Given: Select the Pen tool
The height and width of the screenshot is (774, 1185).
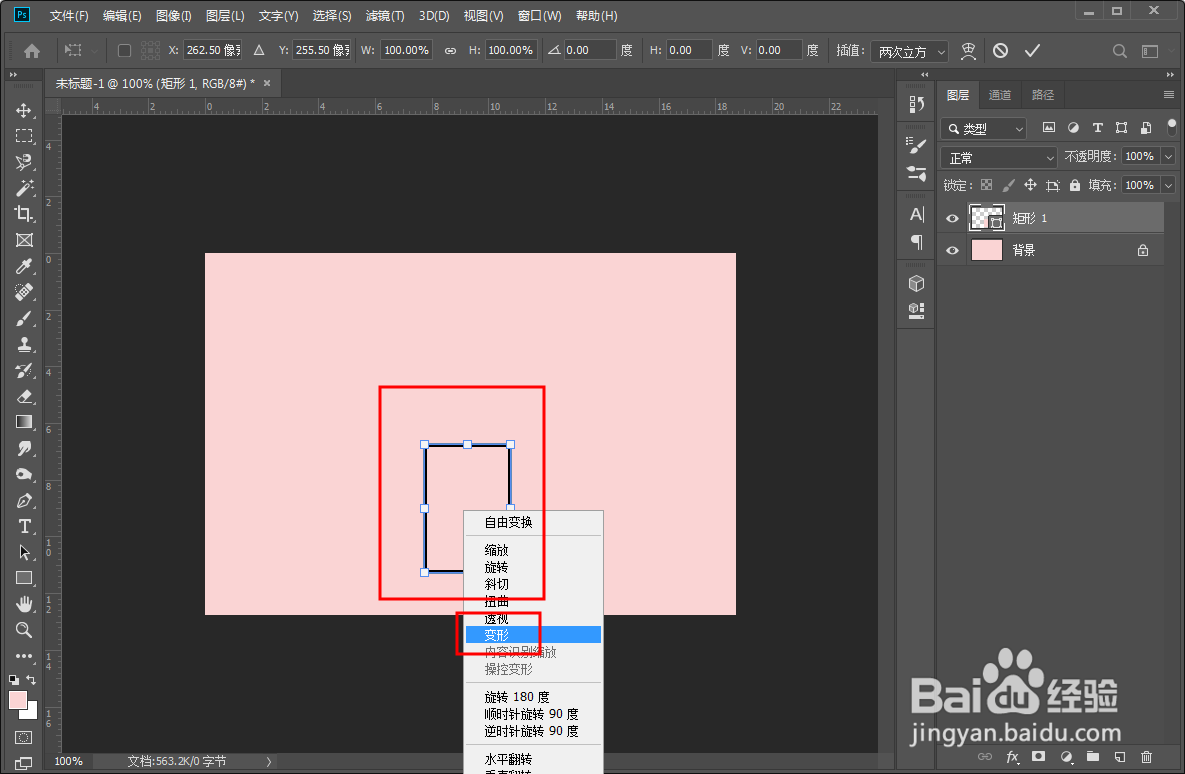Looking at the screenshot, I should [24, 500].
